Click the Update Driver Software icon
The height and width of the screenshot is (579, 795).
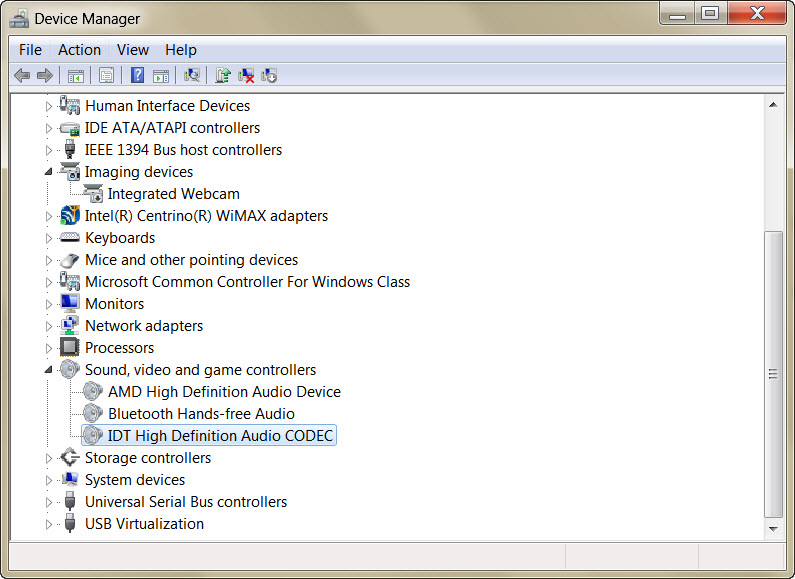pos(223,75)
